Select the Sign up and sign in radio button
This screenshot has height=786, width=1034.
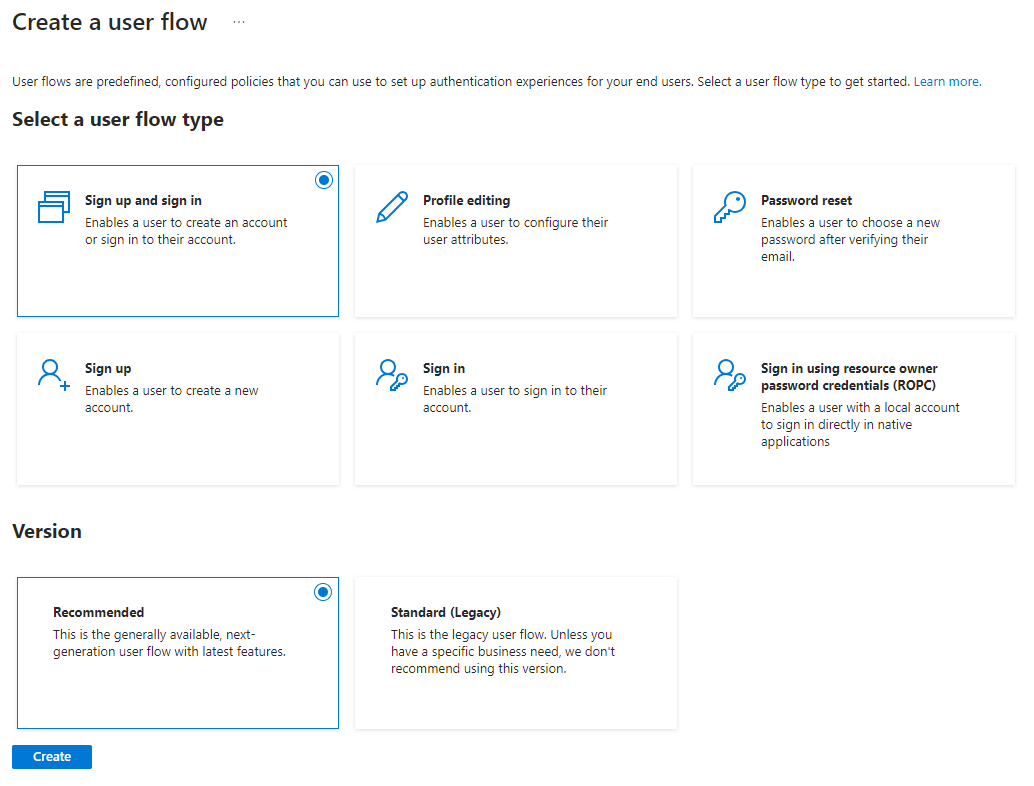324,180
